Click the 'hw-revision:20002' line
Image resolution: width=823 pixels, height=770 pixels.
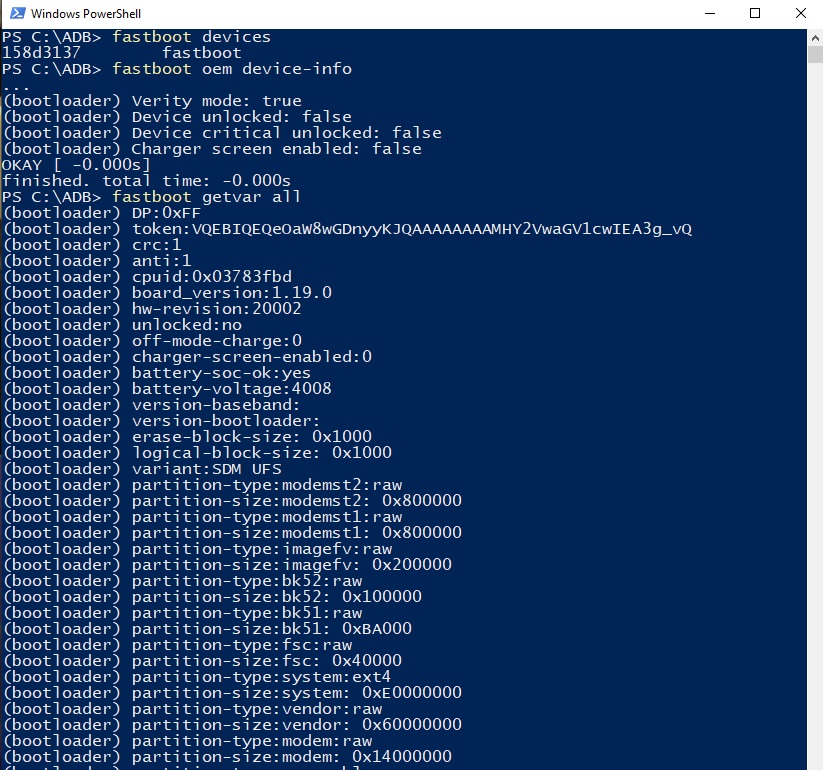point(152,309)
